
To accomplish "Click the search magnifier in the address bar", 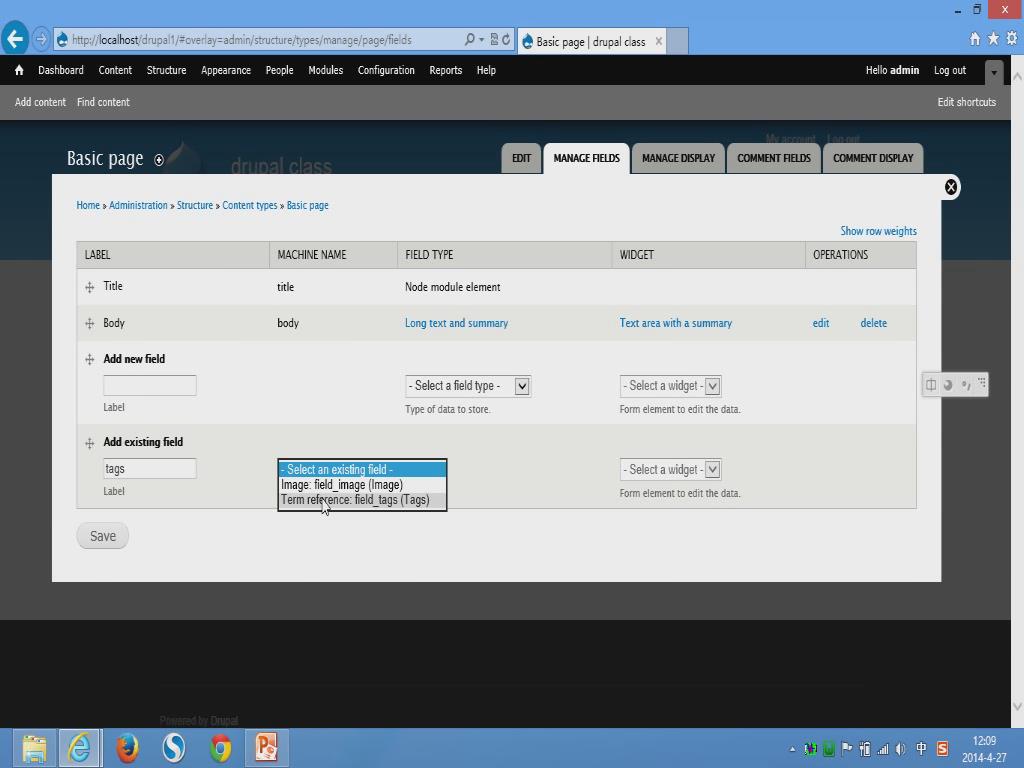I will (x=470, y=40).
